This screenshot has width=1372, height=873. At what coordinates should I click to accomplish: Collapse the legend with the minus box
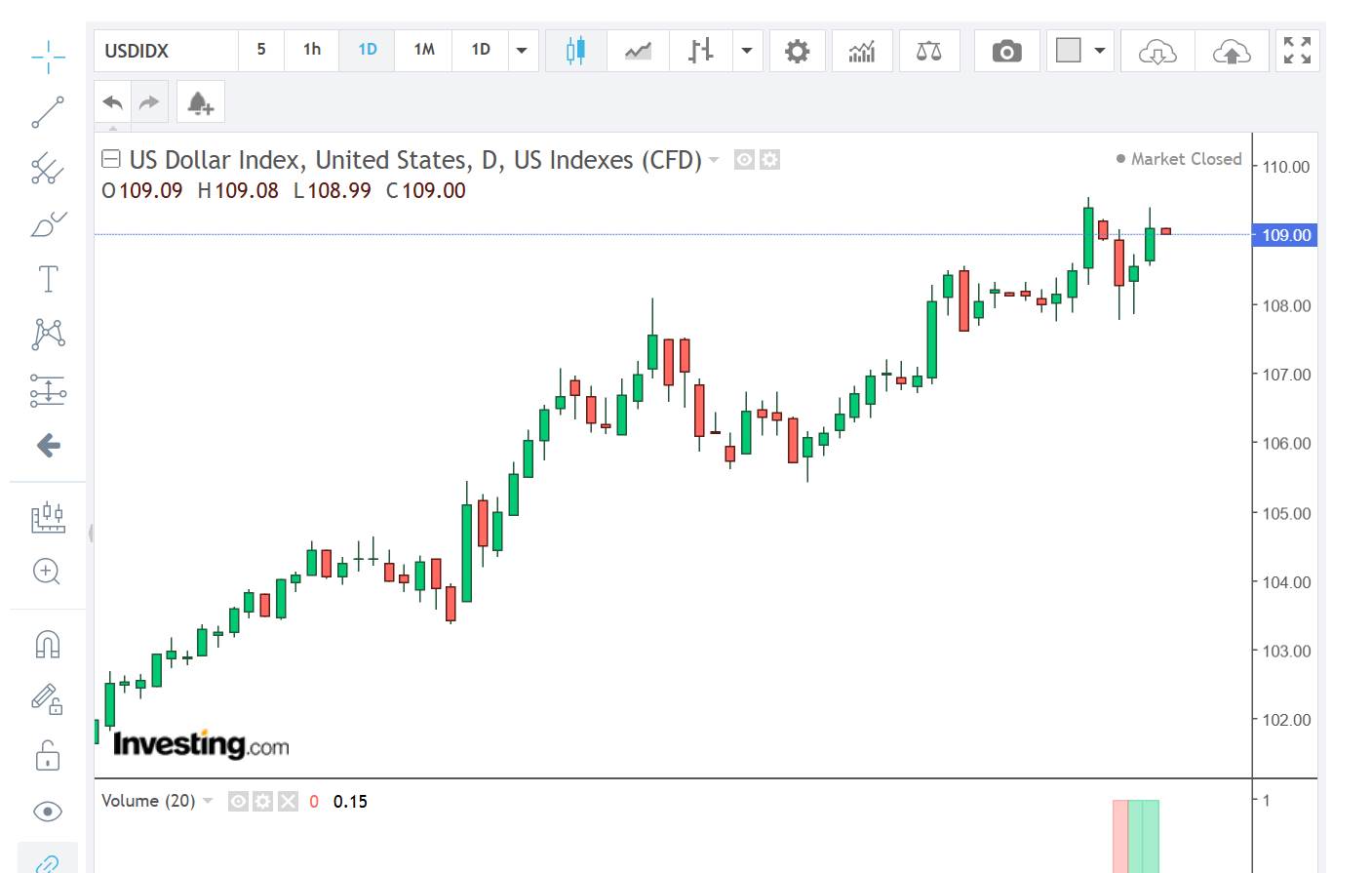point(111,159)
